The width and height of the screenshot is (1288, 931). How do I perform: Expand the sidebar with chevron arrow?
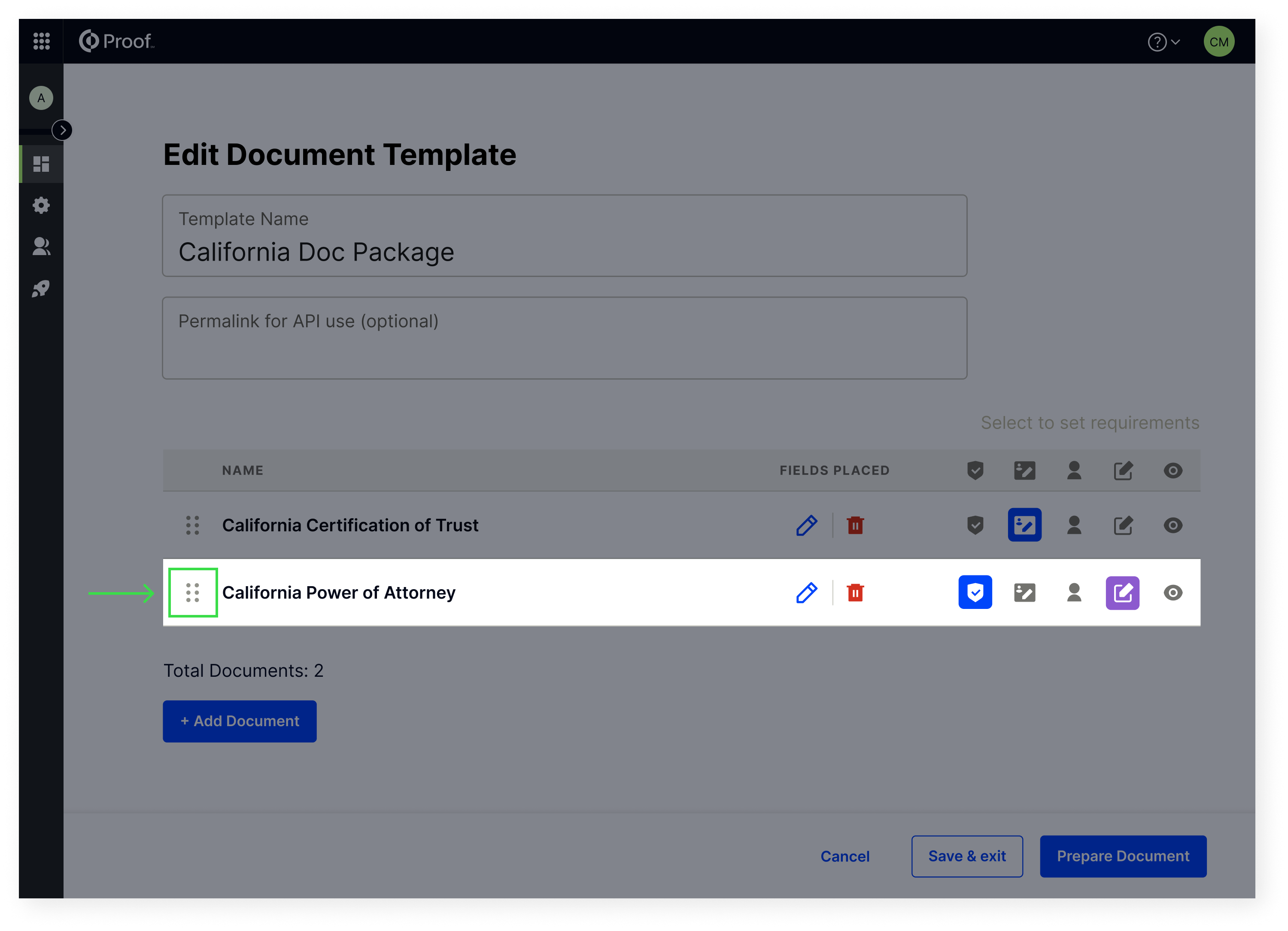point(62,130)
